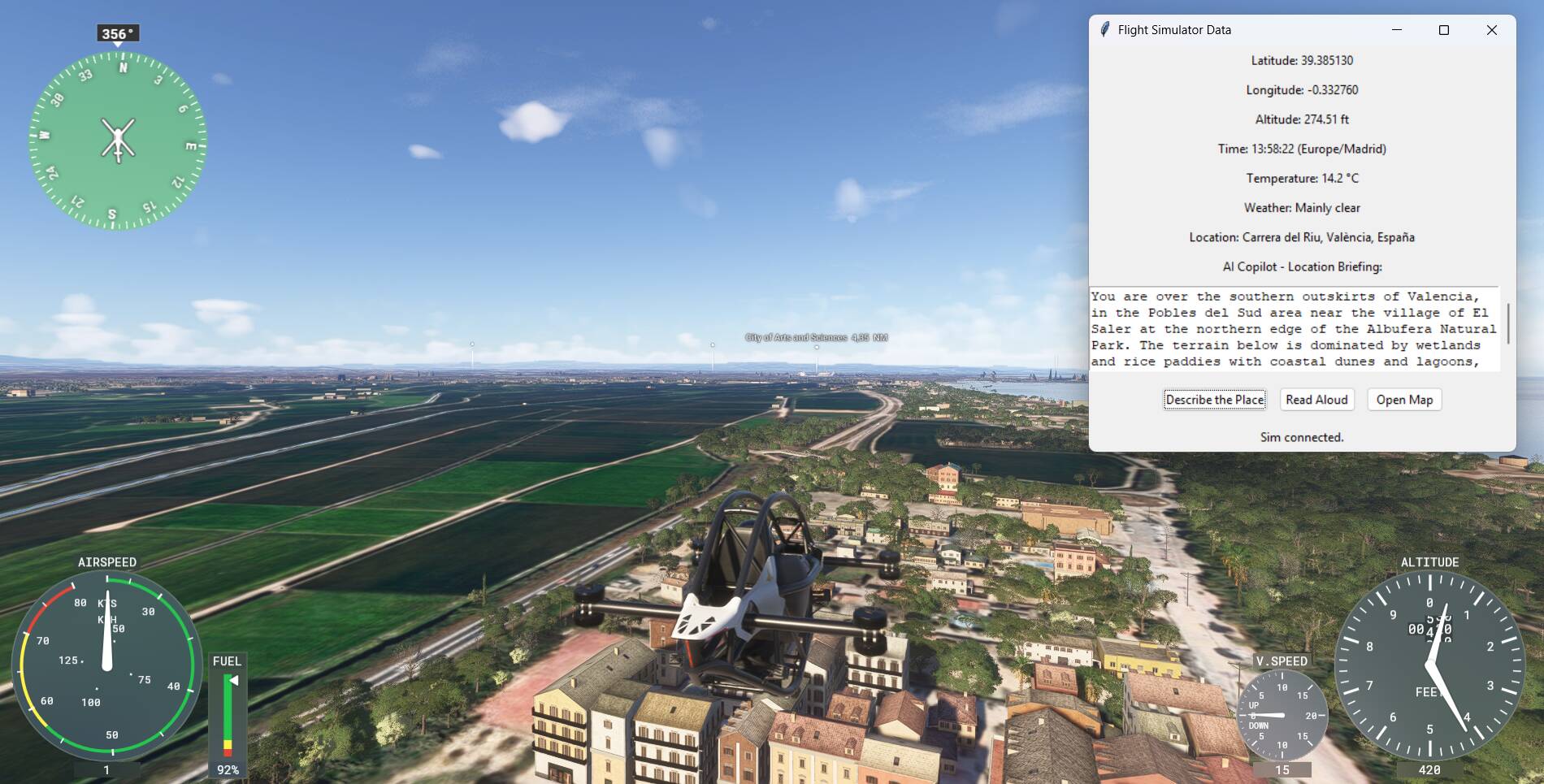Viewport: 1544px width, 784px height.
Task: Click the "420" readout below the altimeter
Action: [x=1429, y=770]
